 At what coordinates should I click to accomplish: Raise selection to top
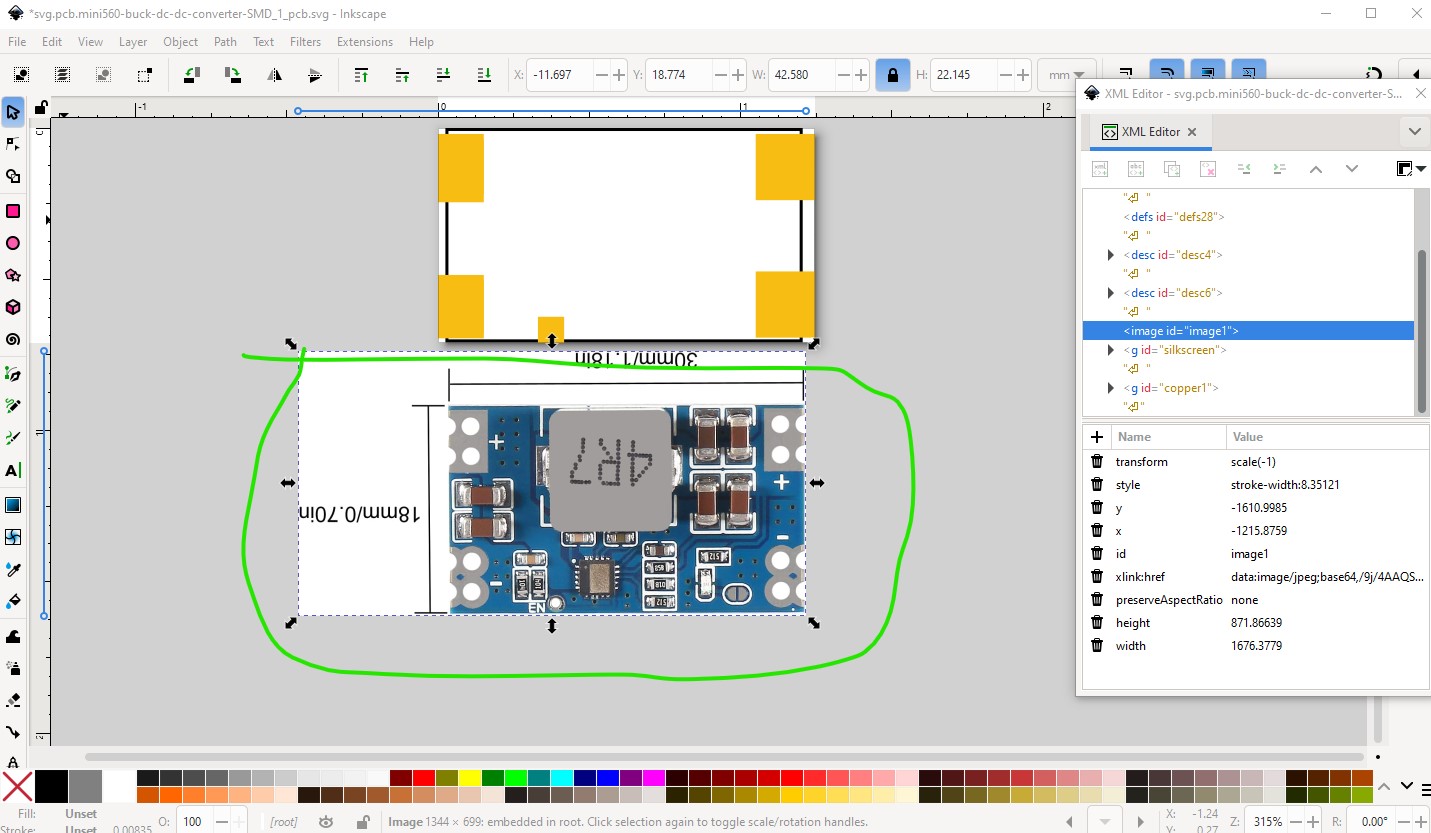click(x=362, y=75)
